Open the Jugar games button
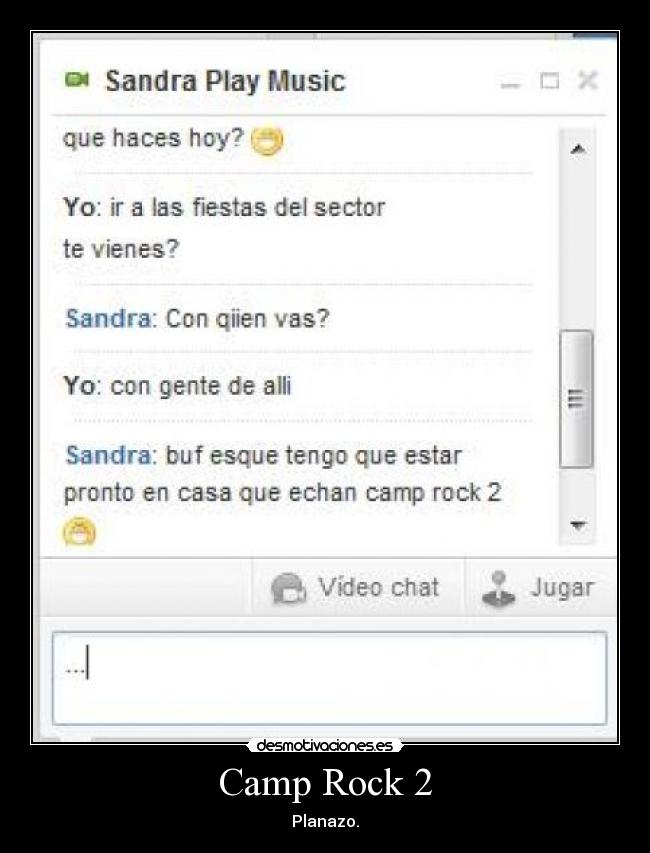This screenshot has height=853, width=650. [x=540, y=588]
